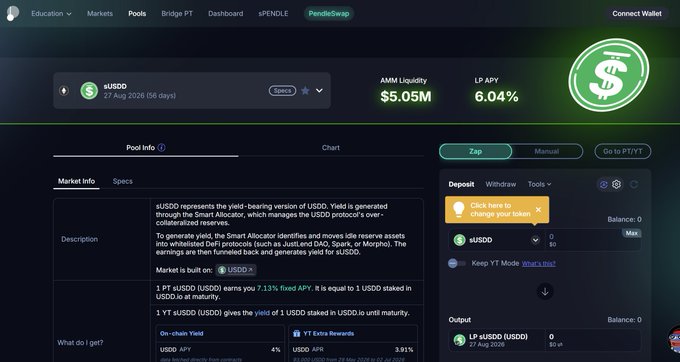Open the Pools nav item
The height and width of the screenshot is (362, 680).
point(137,13)
